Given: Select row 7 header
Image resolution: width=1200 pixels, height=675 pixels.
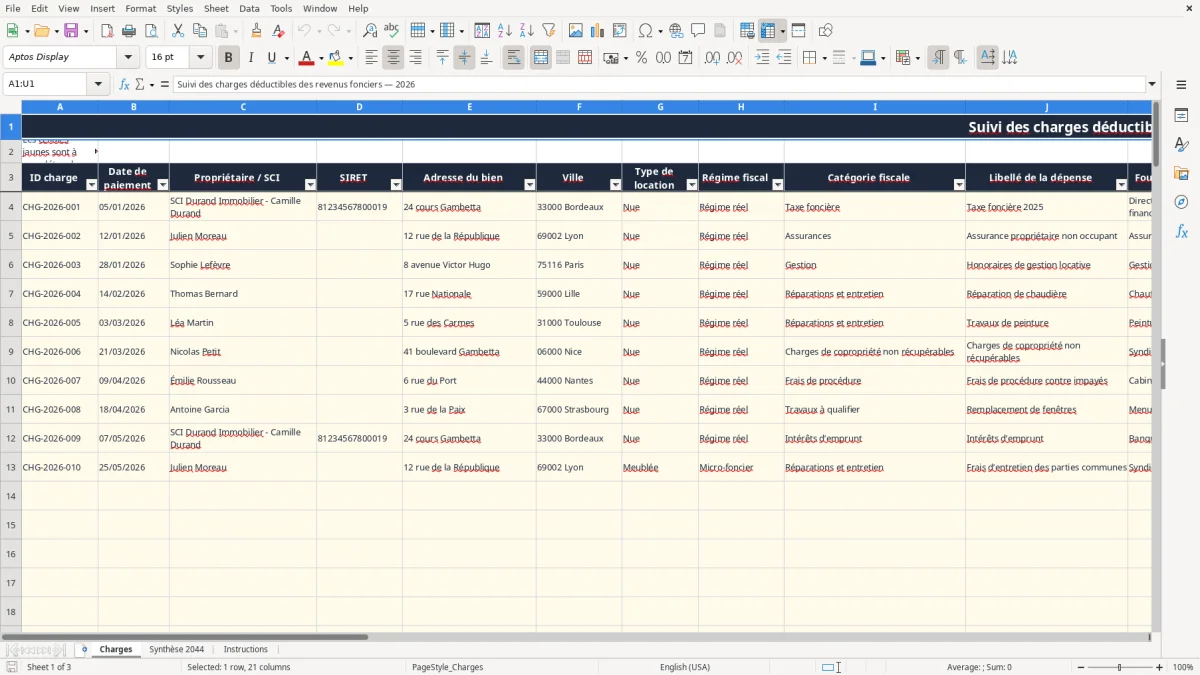Looking at the screenshot, I should click(x=11, y=294).
